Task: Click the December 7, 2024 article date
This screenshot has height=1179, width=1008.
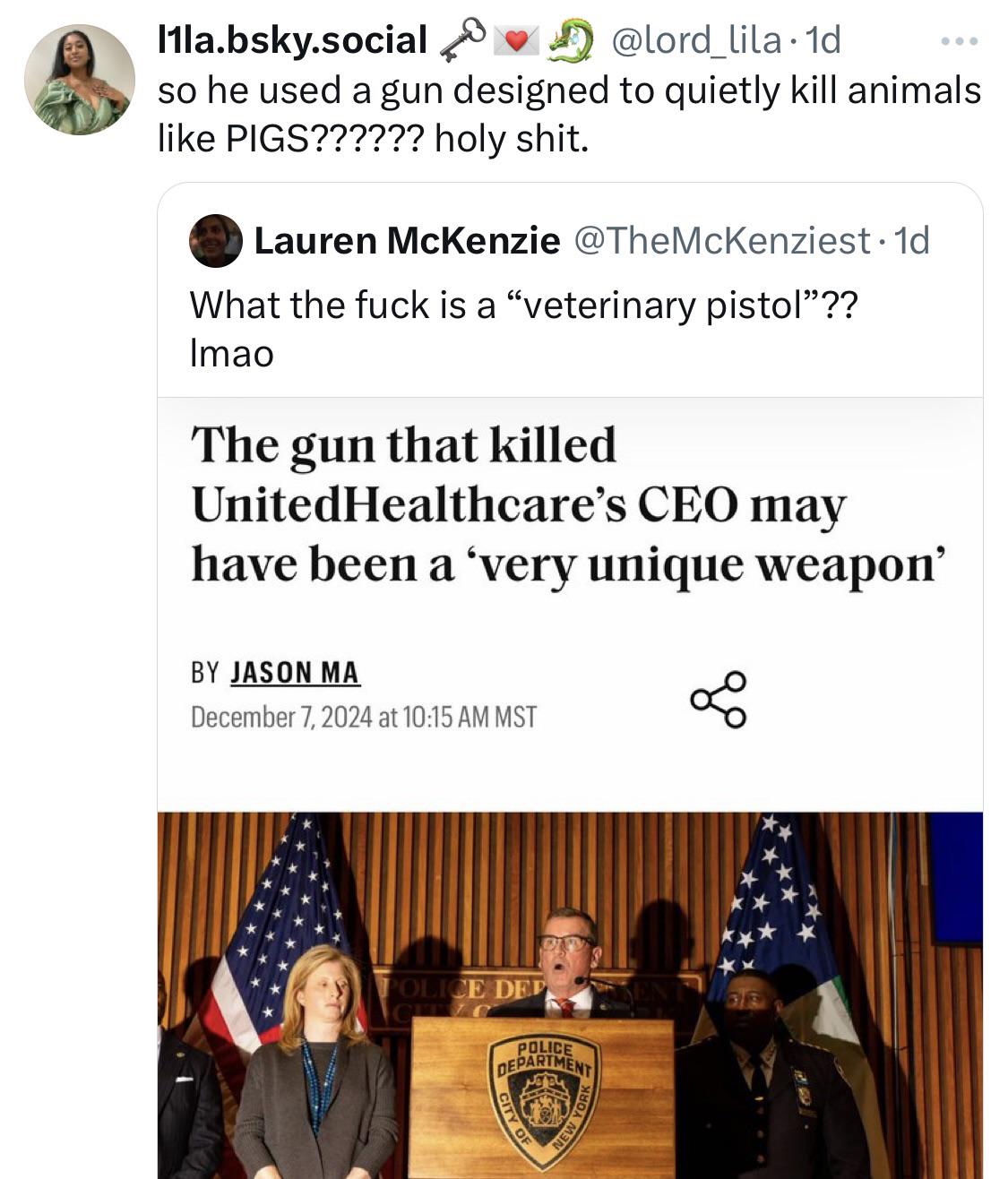Action: (x=363, y=718)
